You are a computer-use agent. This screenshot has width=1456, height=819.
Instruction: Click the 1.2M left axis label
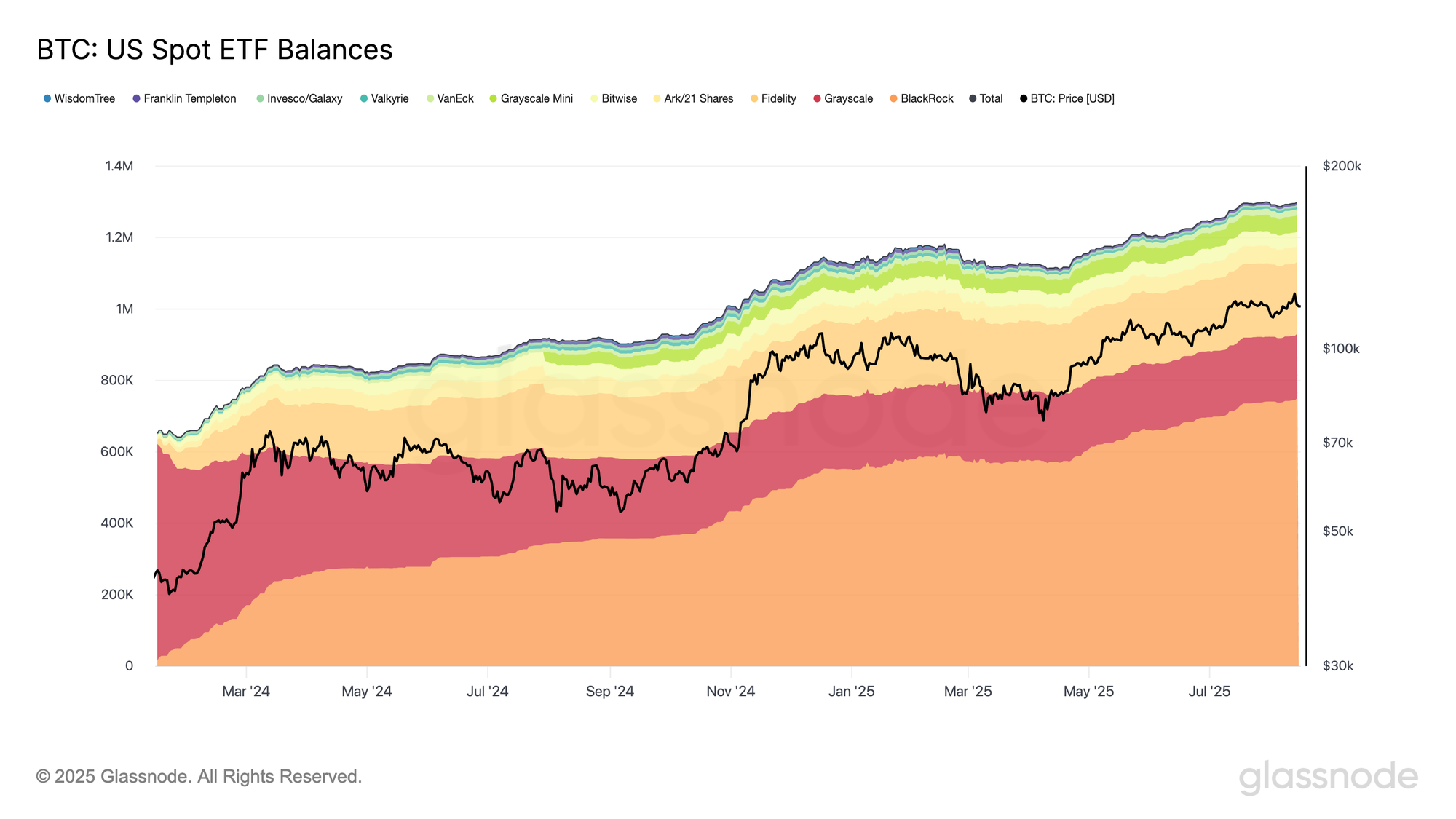tap(119, 237)
